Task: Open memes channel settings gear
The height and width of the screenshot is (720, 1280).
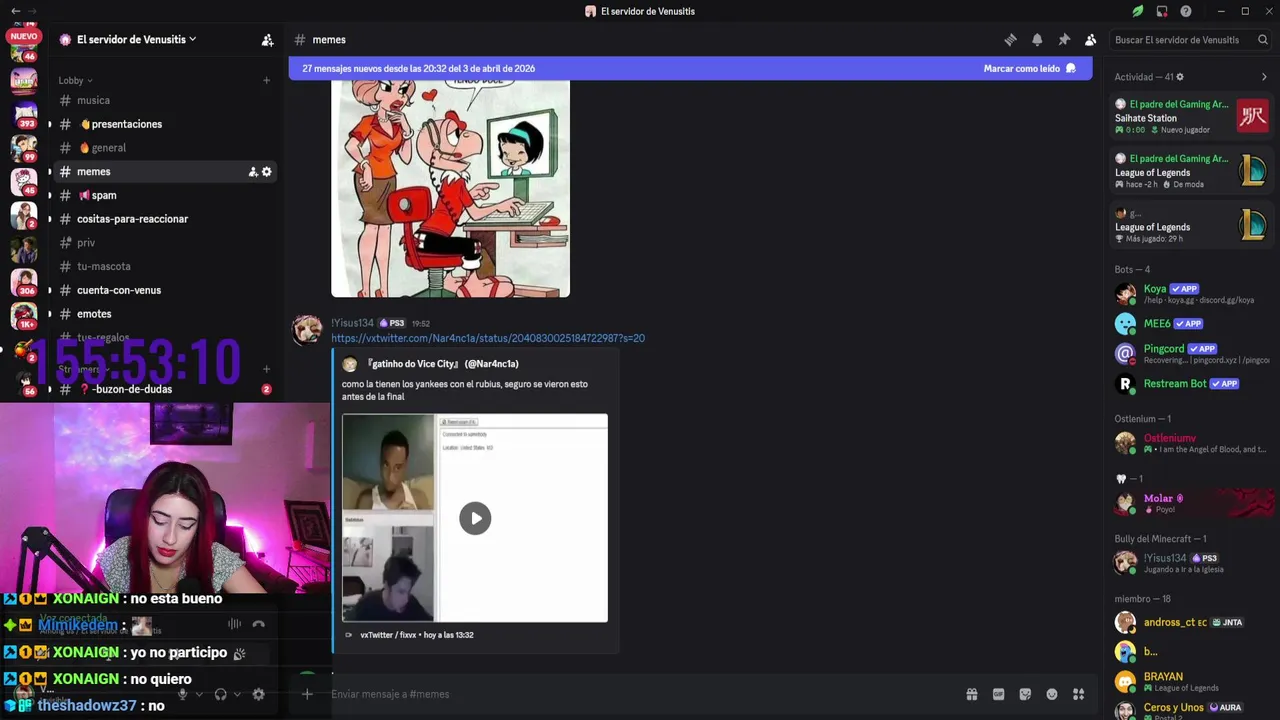Action: pyautogui.click(x=267, y=172)
